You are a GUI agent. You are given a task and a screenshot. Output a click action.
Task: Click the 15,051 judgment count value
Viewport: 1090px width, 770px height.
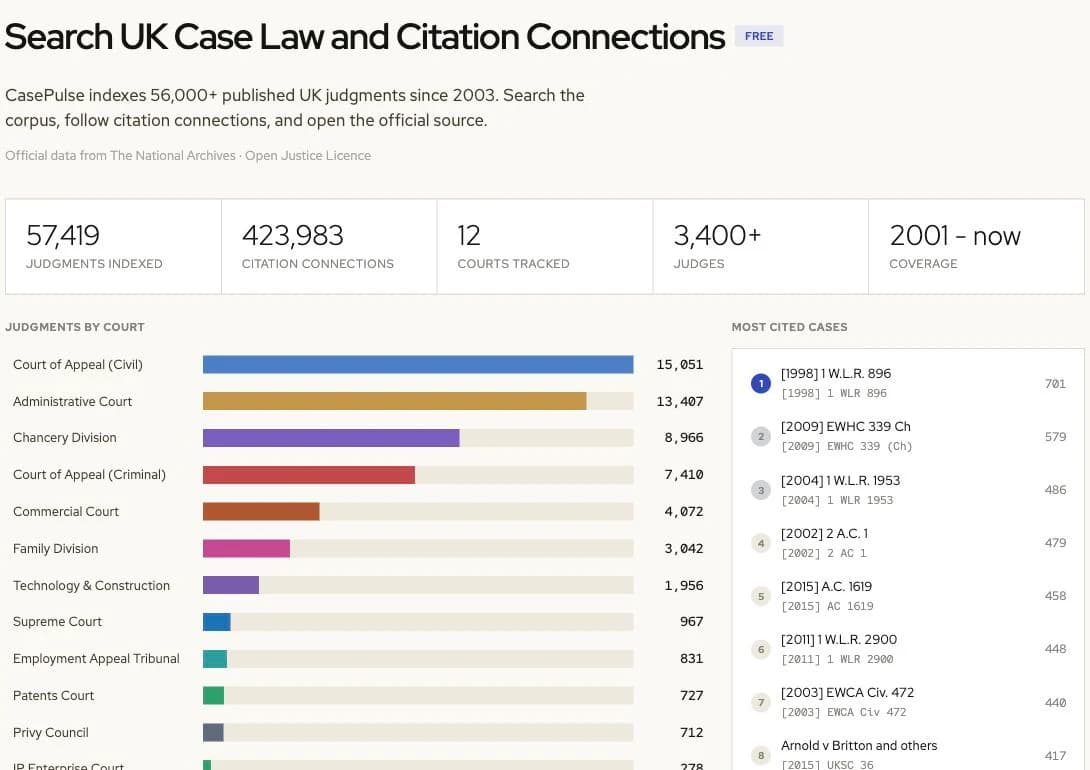point(679,365)
